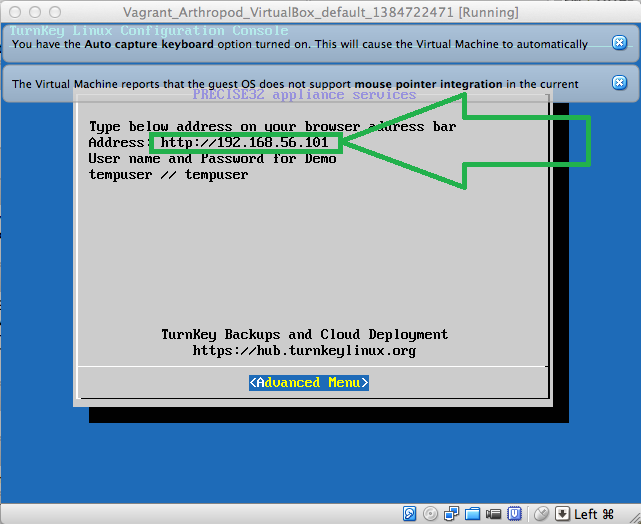The height and width of the screenshot is (524, 641).
Task: Click the mouse integration status icon
Action: coord(541,513)
